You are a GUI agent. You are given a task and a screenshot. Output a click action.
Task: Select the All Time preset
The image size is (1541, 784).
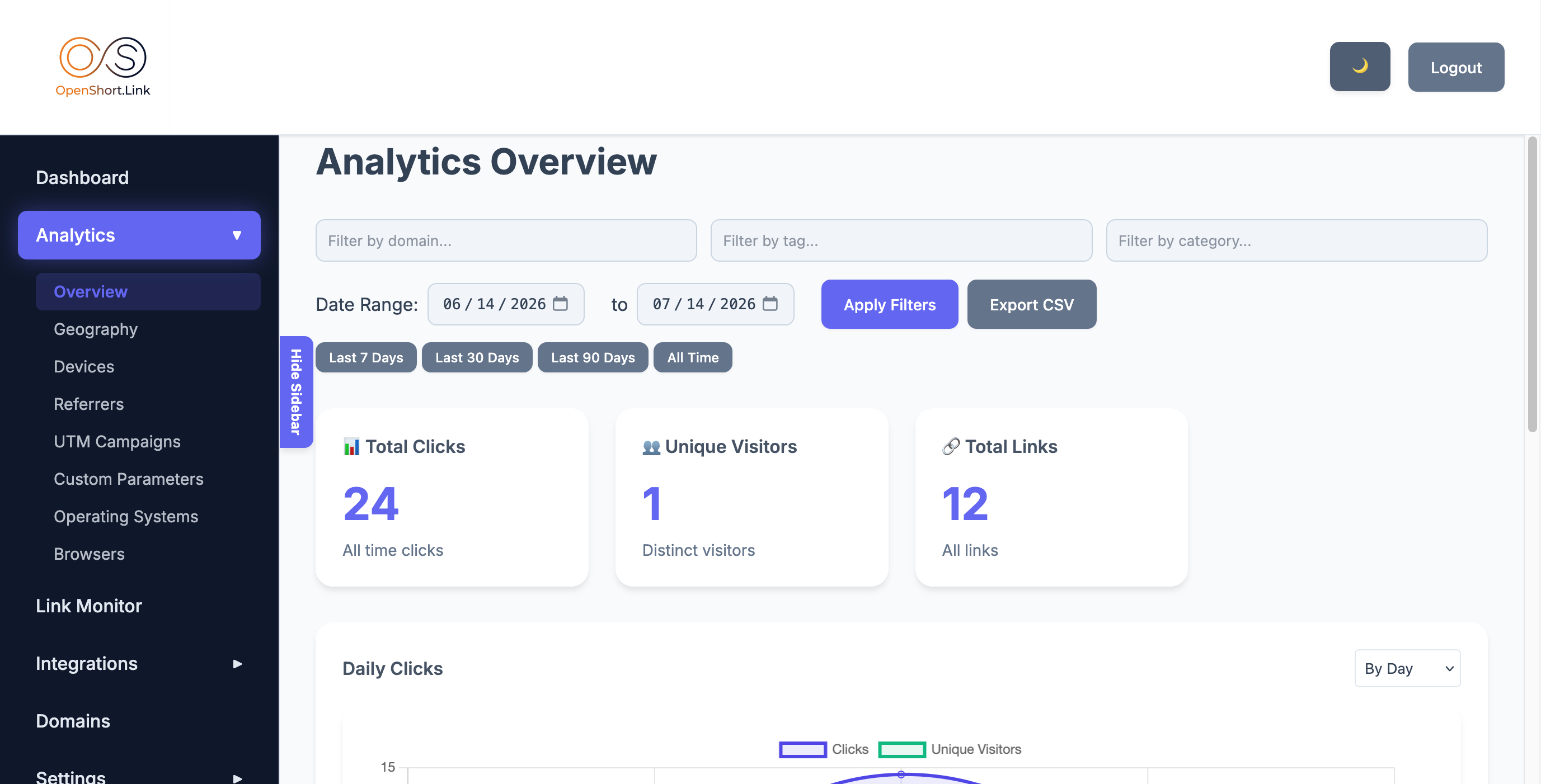click(x=693, y=358)
